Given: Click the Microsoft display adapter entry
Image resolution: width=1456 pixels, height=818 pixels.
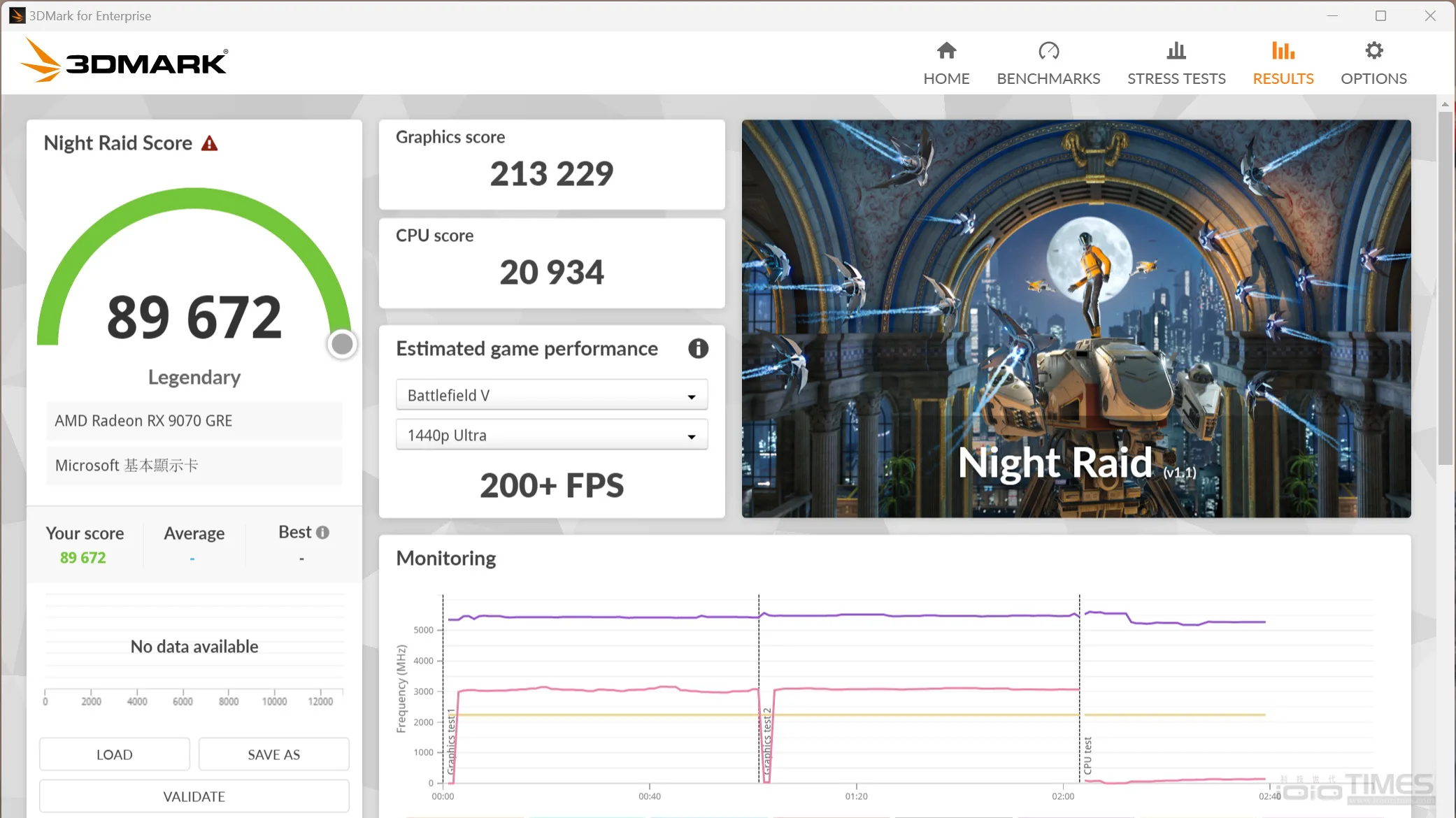Looking at the screenshot, I should coord(194,466).
